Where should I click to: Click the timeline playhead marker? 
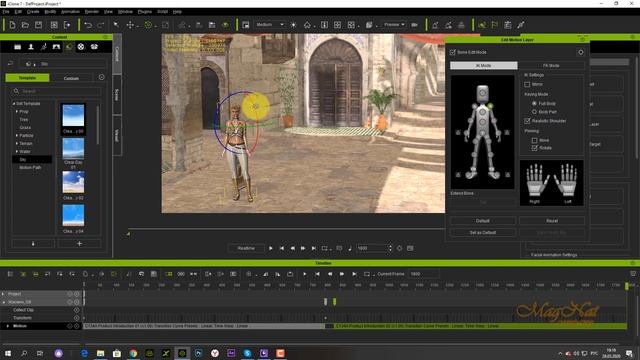click(627, 287)
